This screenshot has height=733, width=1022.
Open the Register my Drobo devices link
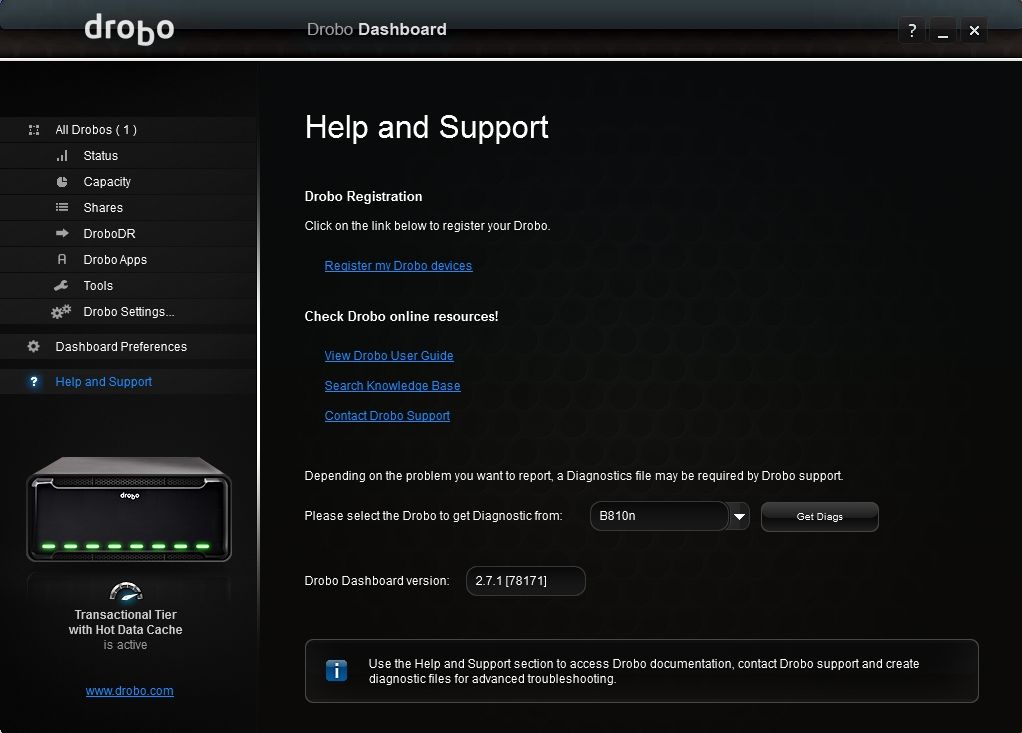tap(398, 265)
